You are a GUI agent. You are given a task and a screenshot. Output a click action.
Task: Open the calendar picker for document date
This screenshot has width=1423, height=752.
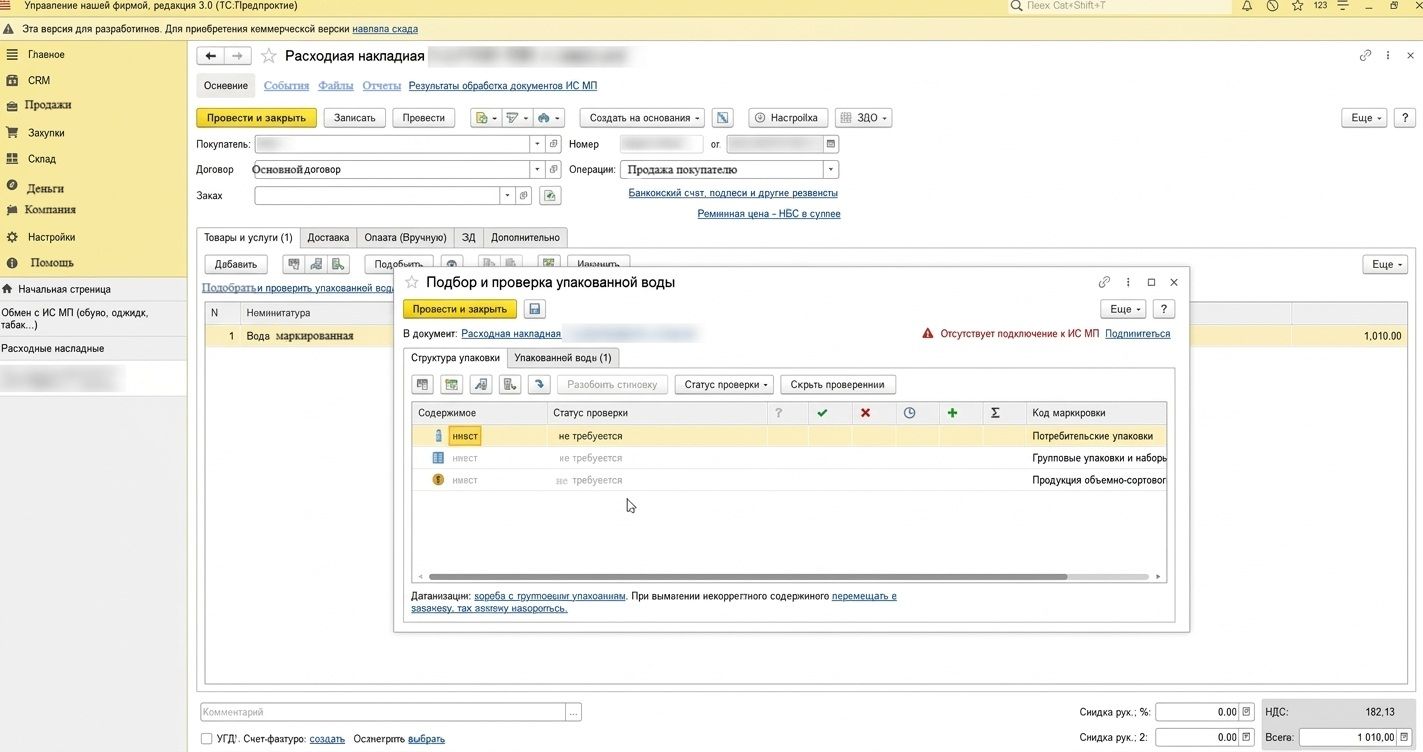831,144
